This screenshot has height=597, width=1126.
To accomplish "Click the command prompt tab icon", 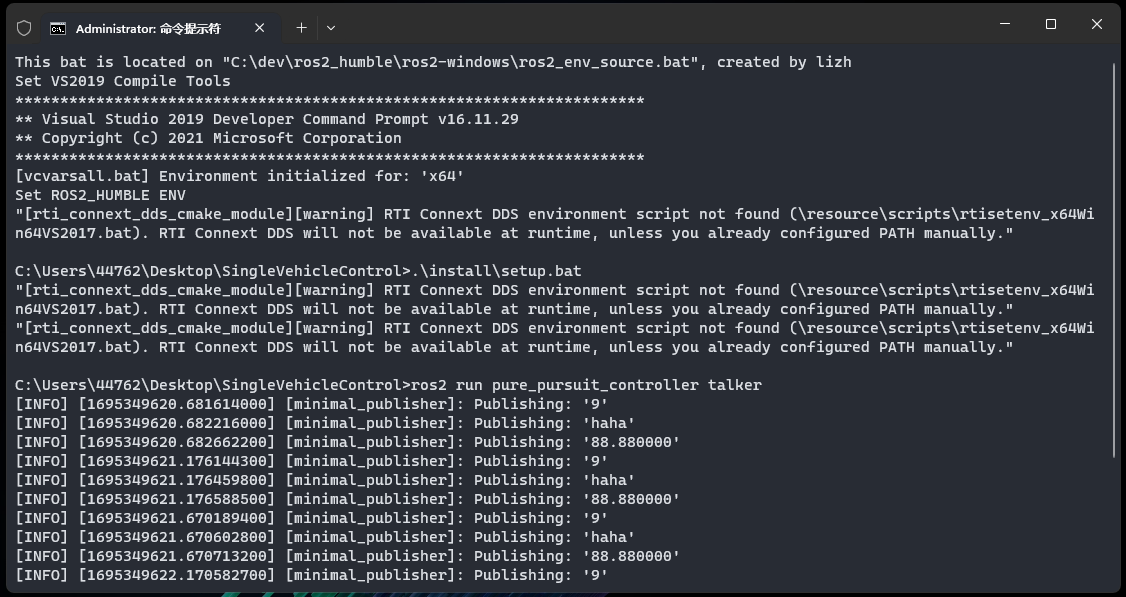I will point(59,28).
